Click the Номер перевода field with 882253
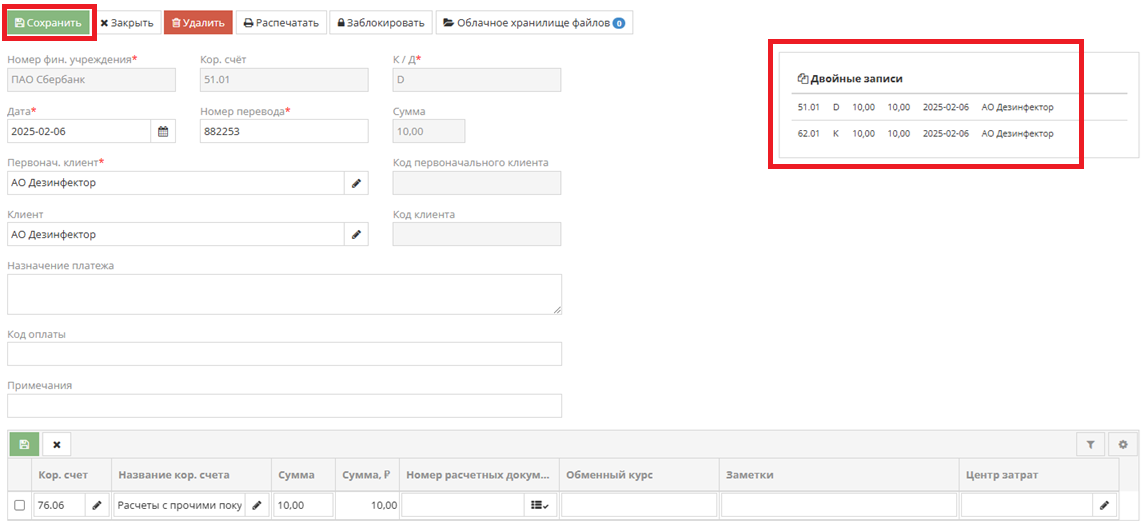The image size is (1141, 524). click(x=284, y=131)
